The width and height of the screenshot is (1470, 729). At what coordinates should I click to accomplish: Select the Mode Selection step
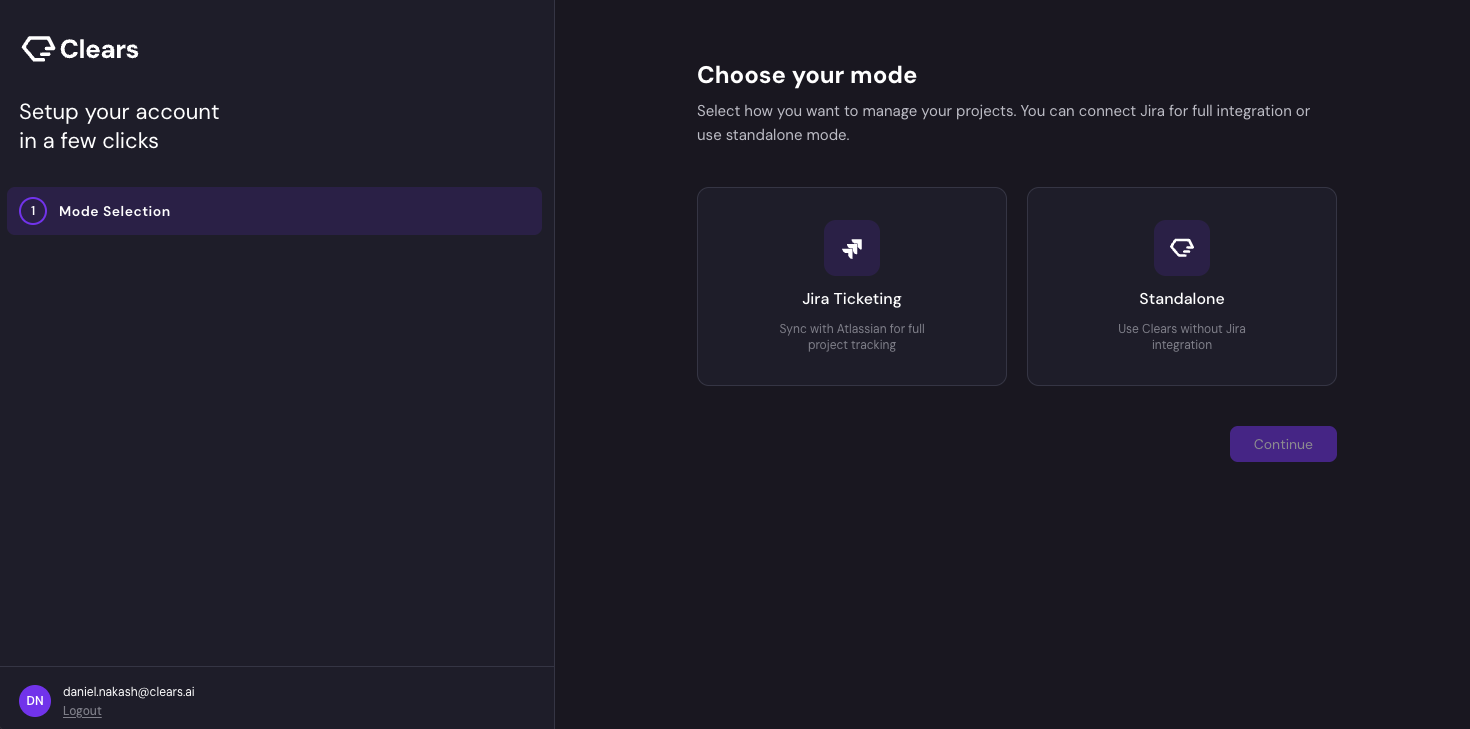274,211
